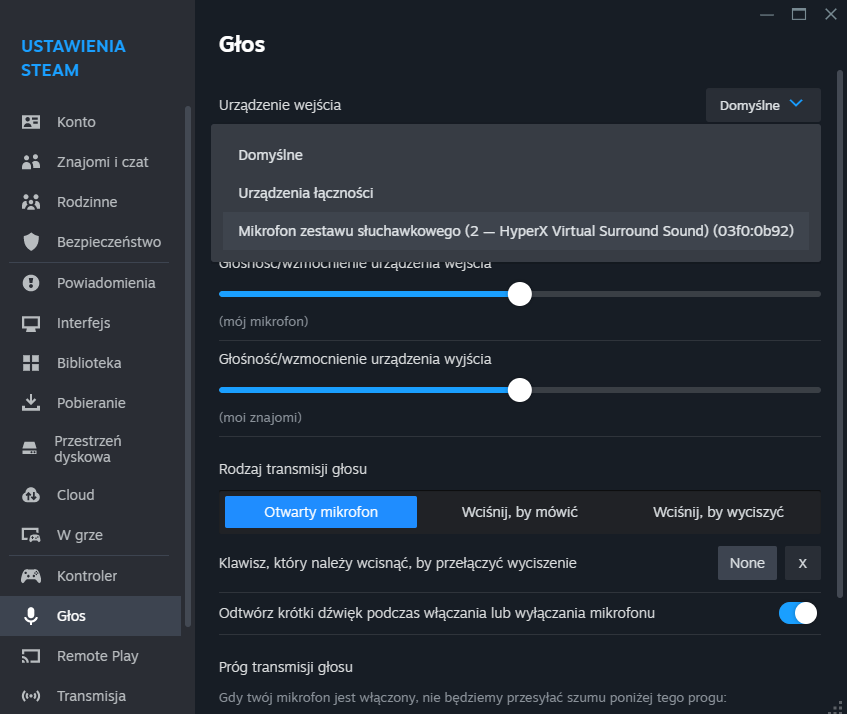847x714 pixels.
Task: Open the Urządzenie wejścia Domyślne dropdown
Action: point(763,105)
